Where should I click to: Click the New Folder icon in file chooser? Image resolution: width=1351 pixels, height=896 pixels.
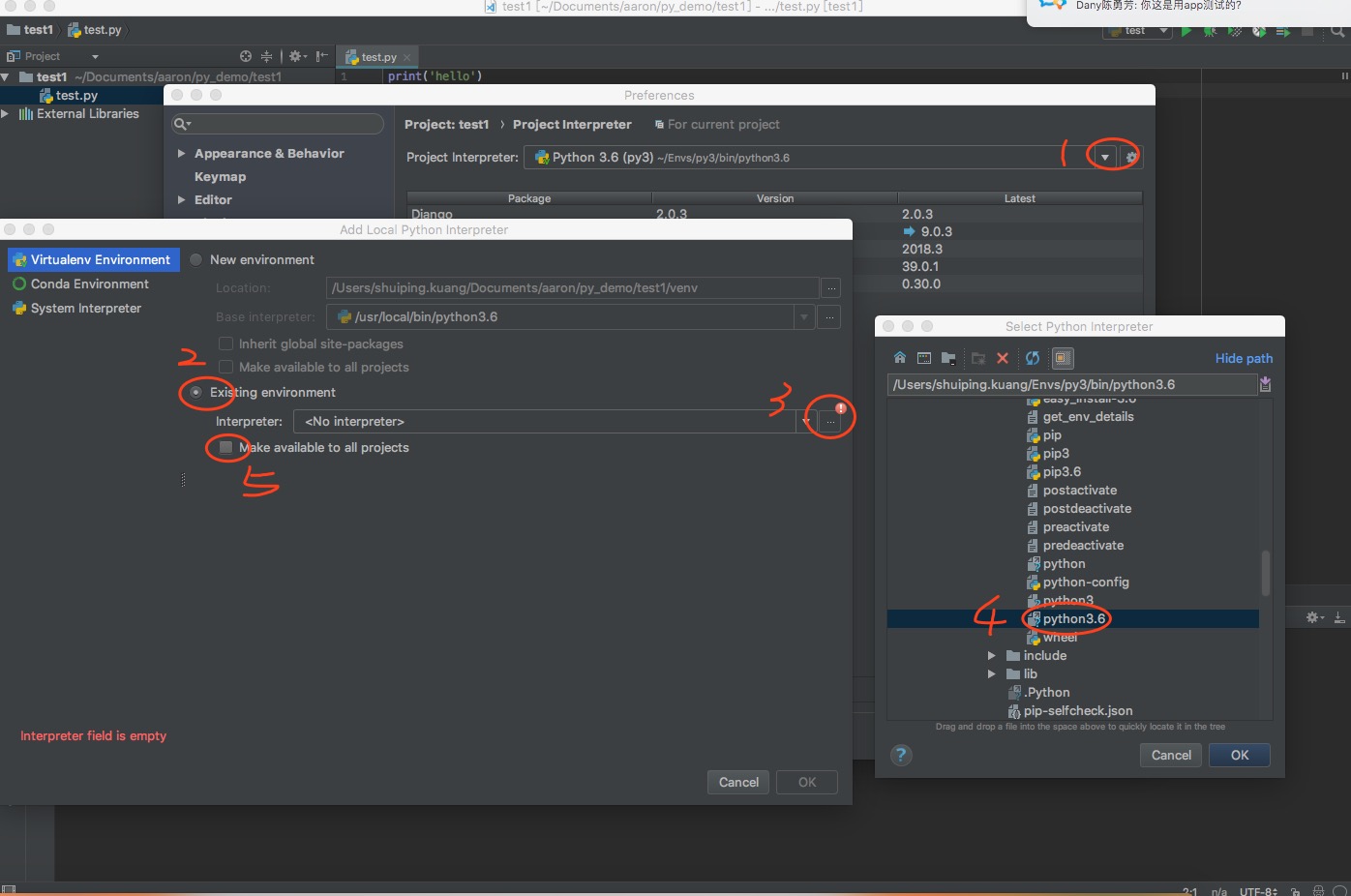pyautogui.click(x=978, y=358)
